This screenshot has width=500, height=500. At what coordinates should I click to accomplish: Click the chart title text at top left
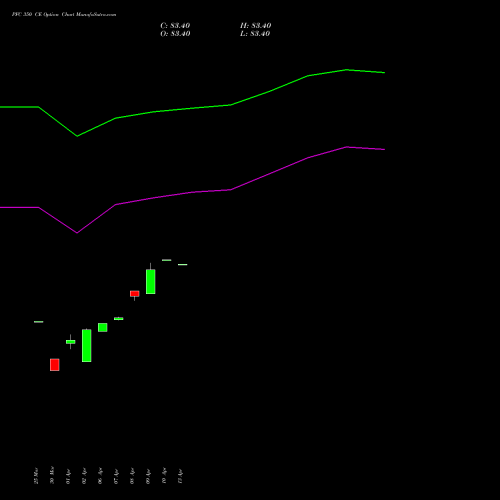(x=64, y=15)
